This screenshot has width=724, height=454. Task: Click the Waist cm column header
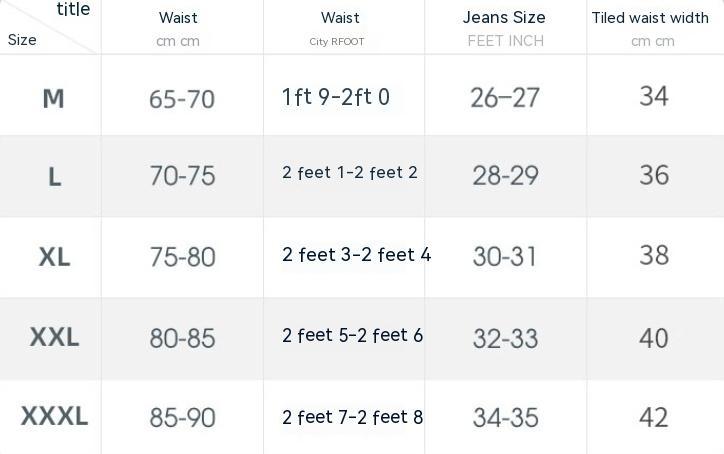(178, 18)
